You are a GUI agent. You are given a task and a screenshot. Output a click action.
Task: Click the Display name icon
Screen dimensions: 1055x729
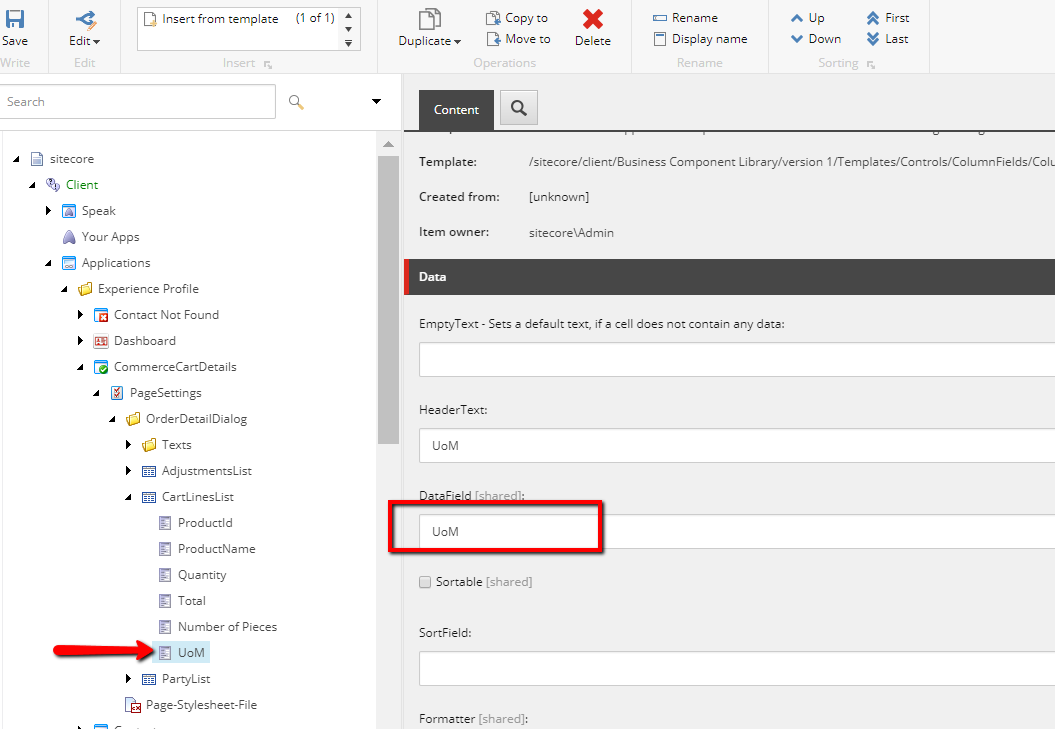[660, 39]
